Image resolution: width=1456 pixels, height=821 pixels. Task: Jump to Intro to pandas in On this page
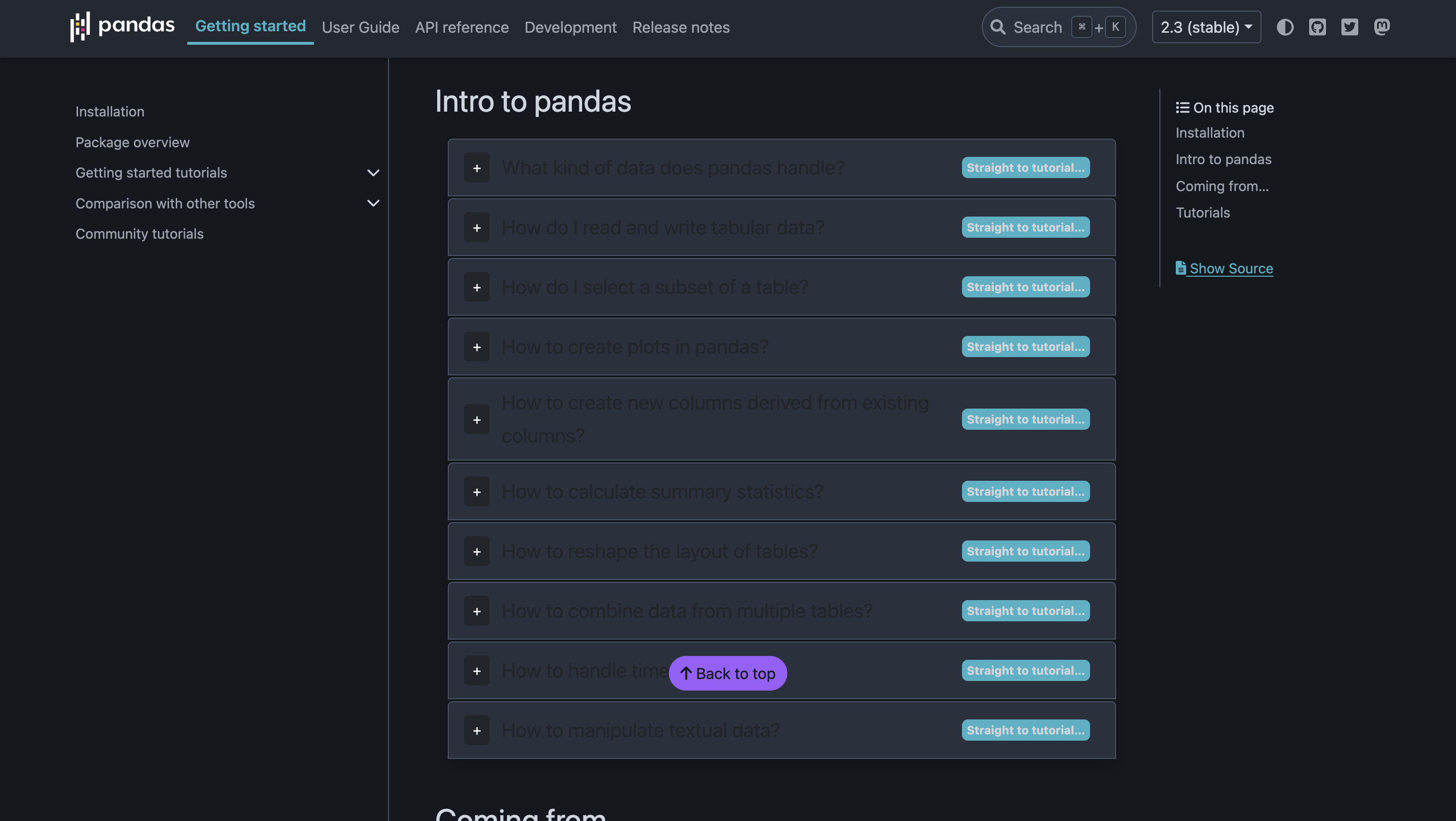1223,159
